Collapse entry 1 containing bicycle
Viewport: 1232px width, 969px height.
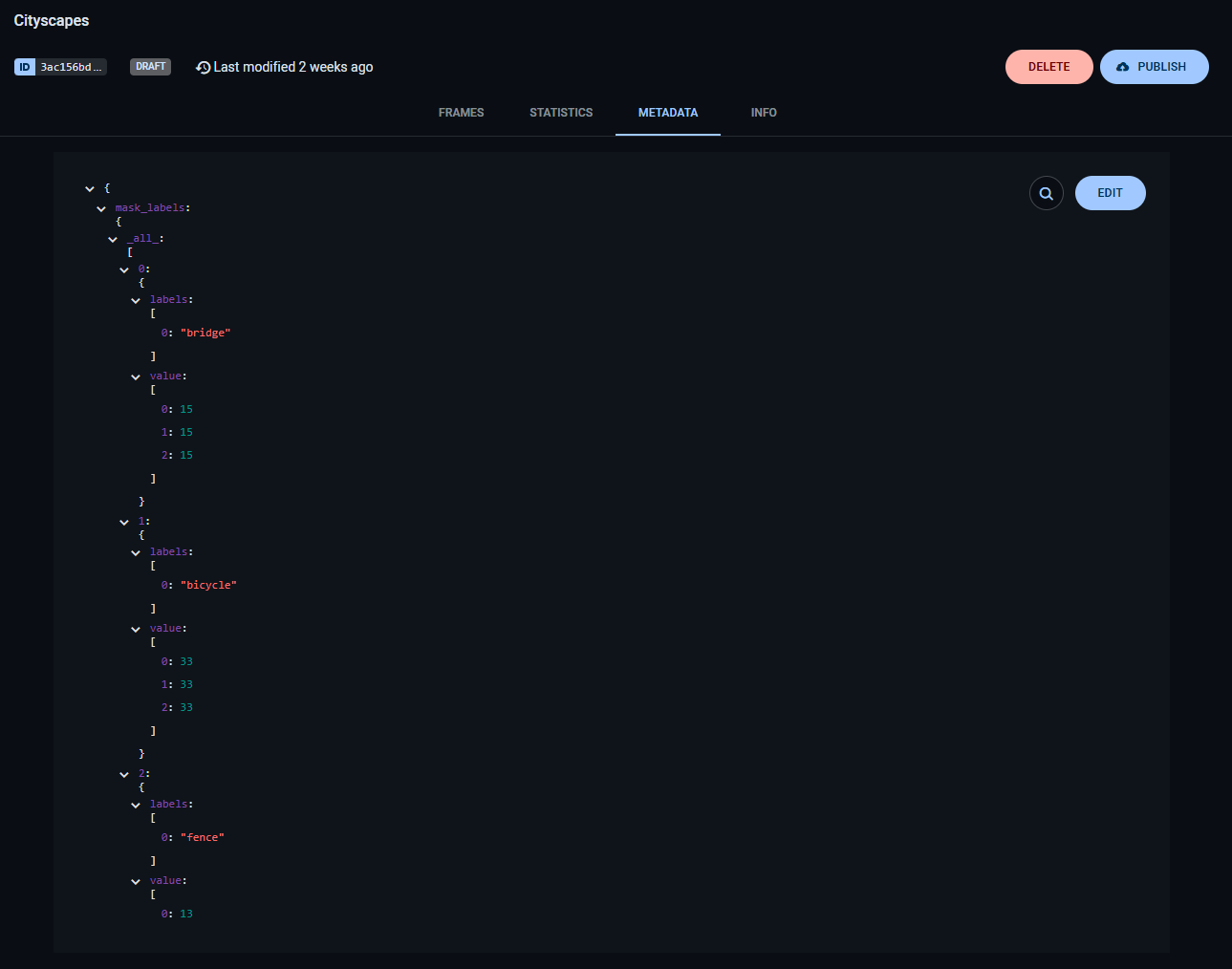click(x=123, y=521)
